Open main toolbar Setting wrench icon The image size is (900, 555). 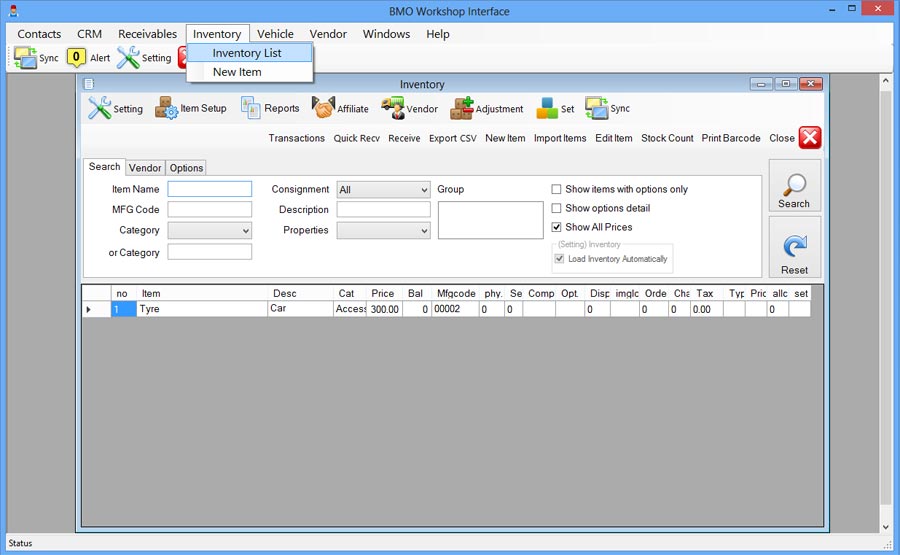click(128, 57)
